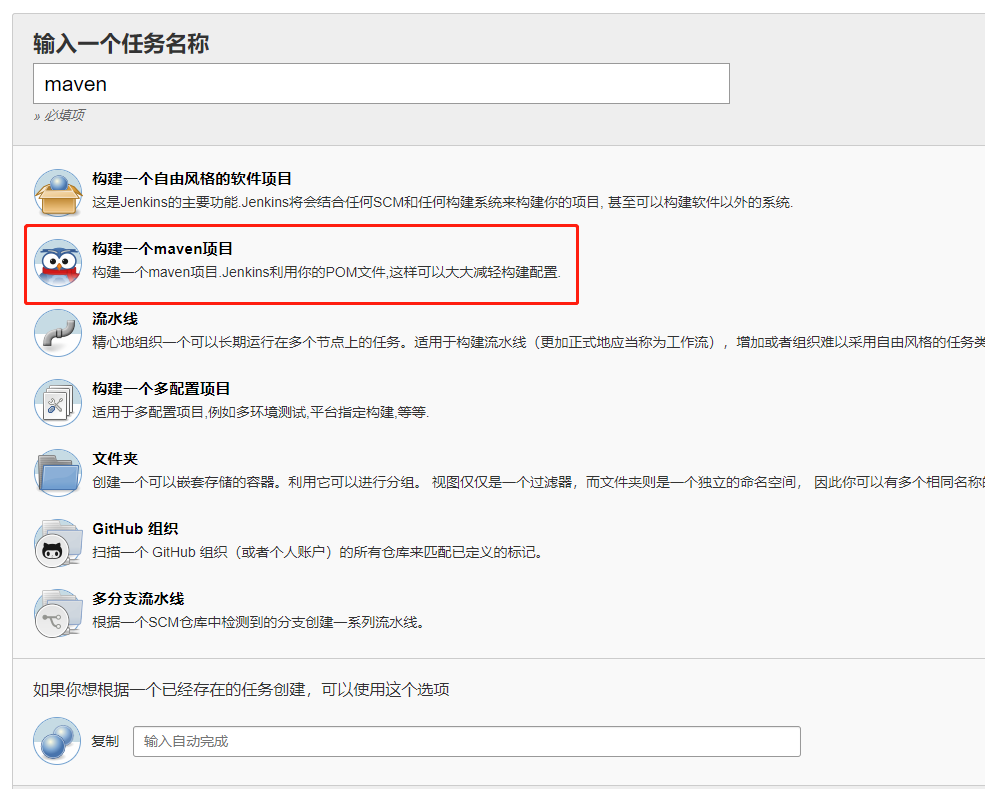Click the 复制 label
The height and width of the screenshot is (789, 985).
point(105,741)
